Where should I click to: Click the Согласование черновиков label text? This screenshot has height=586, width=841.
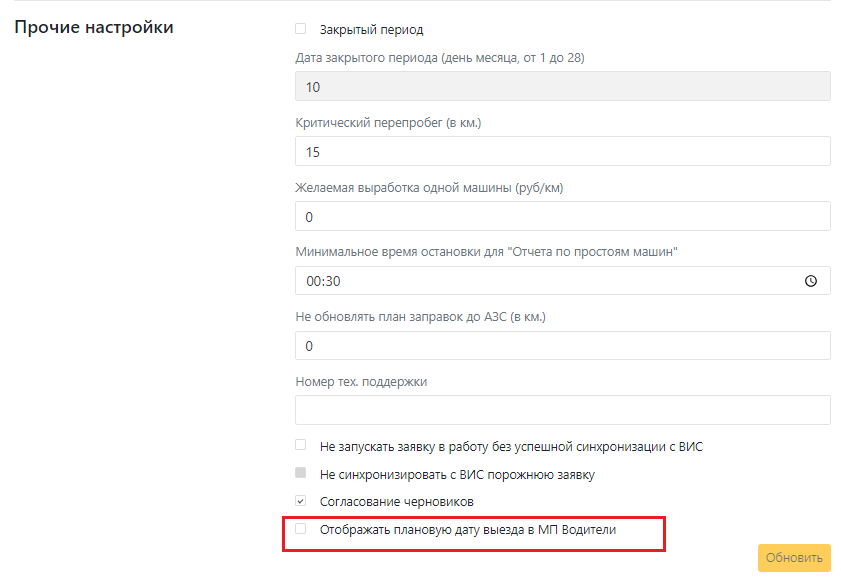[397, 502]
